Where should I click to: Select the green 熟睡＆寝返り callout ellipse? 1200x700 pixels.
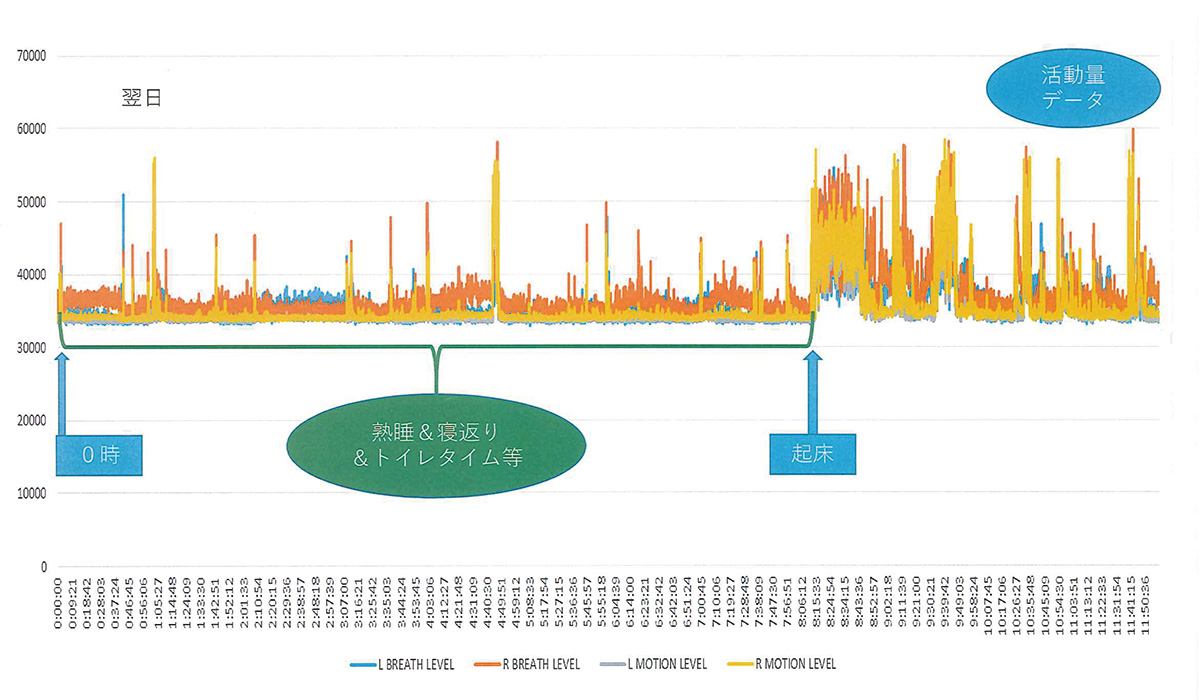pyautogui.click(x=437, y=447)
